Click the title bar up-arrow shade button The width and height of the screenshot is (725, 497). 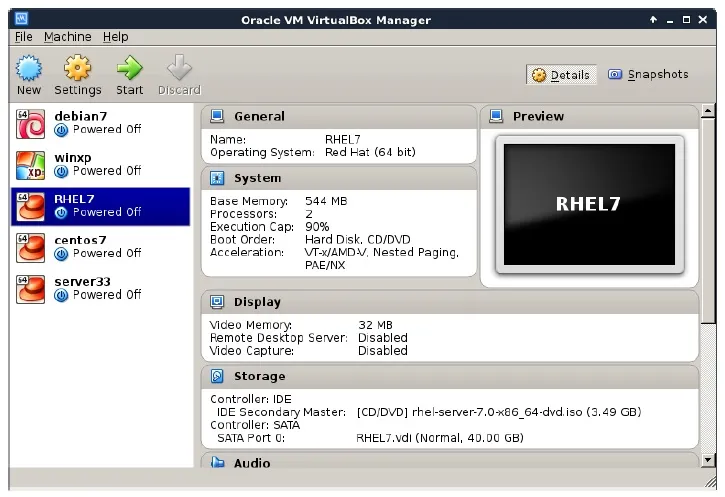click(653, 19)
